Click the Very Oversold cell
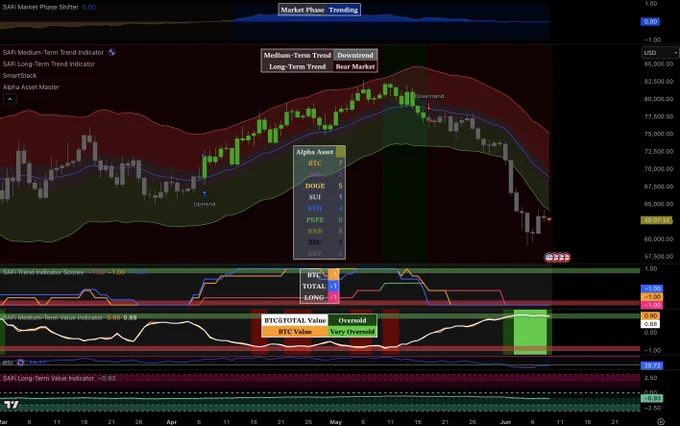This screenshot has height=426, width=680. coord(352,331)
